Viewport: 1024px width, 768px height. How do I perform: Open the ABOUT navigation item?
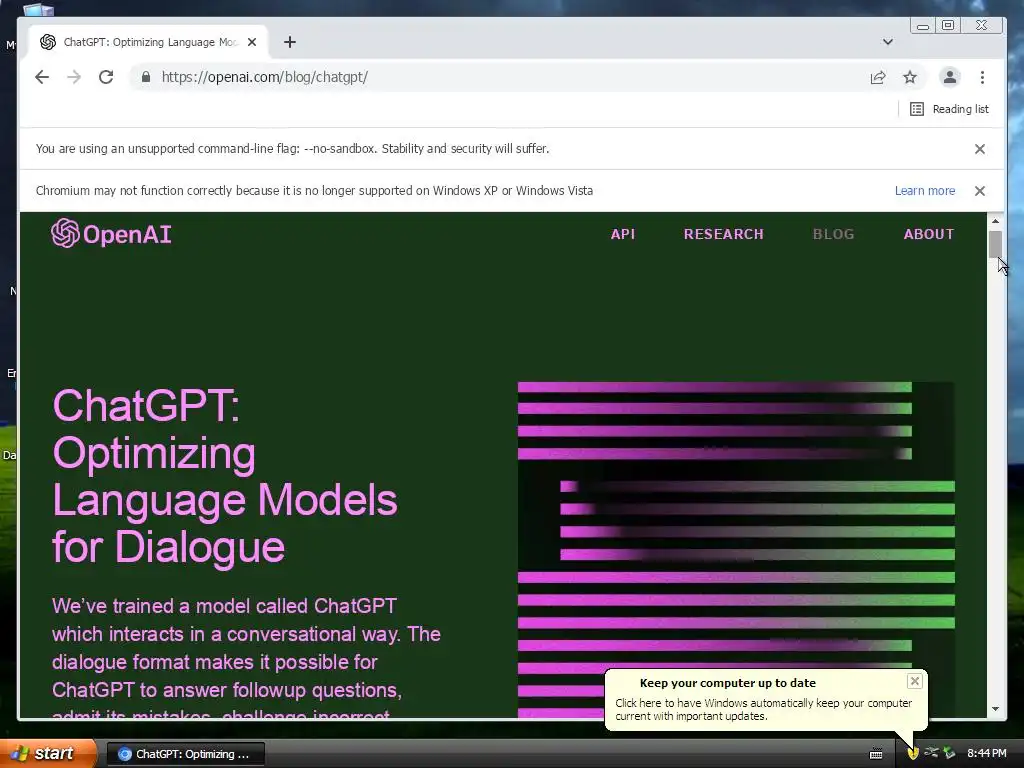pyautogui.click(x=929, y=234)
